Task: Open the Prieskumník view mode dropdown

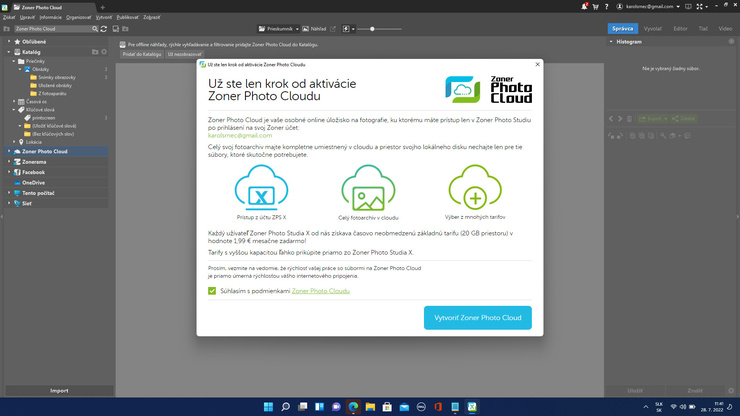Action: [297, 29]
